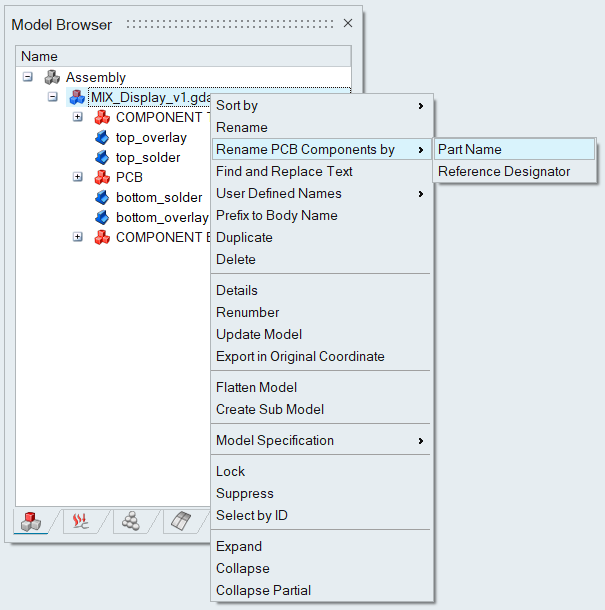Click the bottom_solder blue body icon
605x610 pixels.
[x=102, y=198]
